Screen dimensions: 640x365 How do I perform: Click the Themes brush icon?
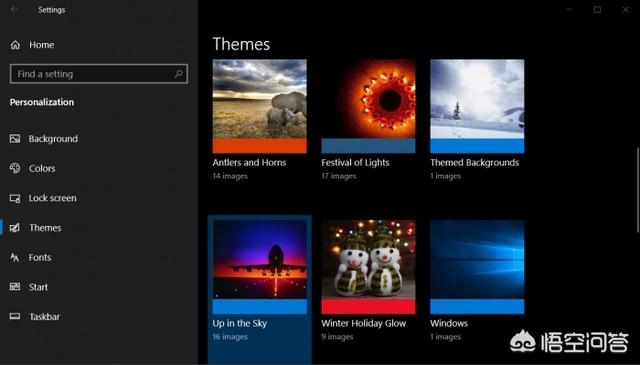pos(15,228)
